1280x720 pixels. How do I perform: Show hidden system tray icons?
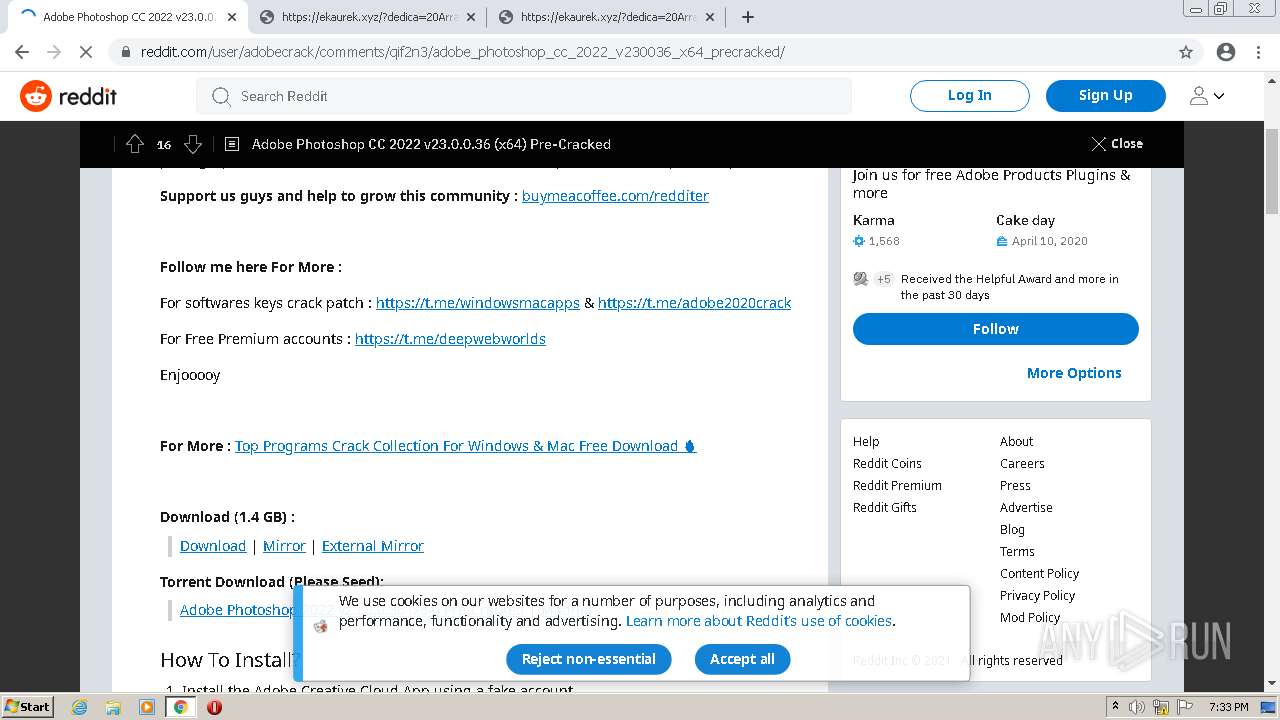click(1115, 707)
